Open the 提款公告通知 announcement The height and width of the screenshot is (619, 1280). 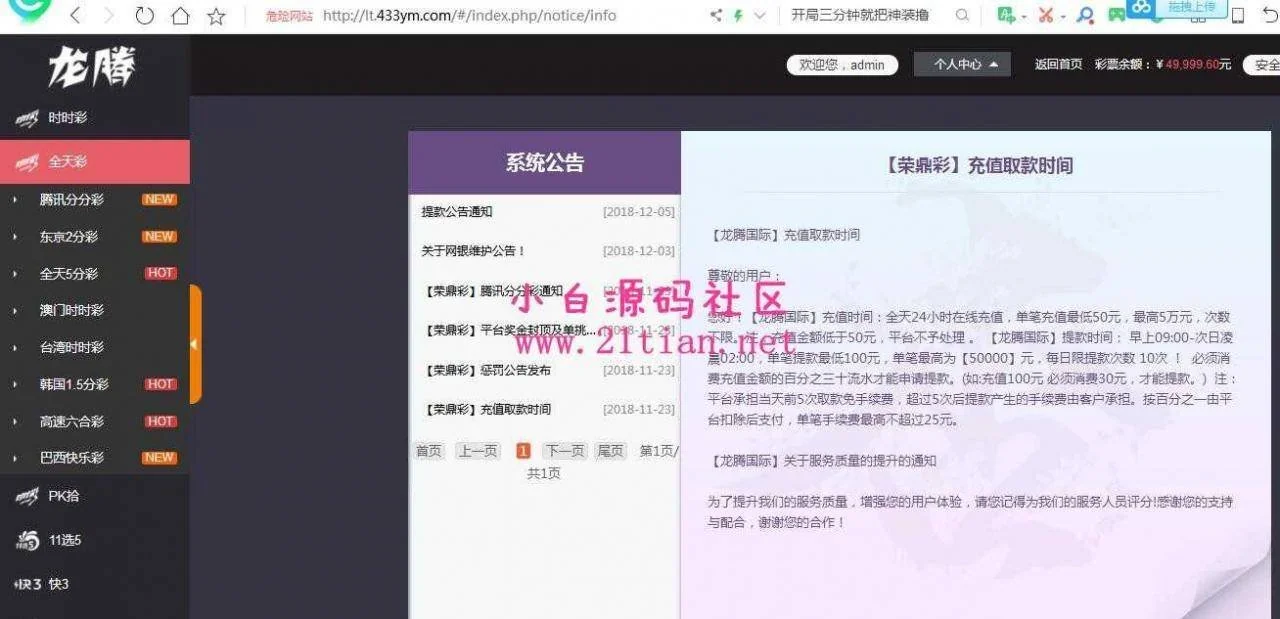457,212
